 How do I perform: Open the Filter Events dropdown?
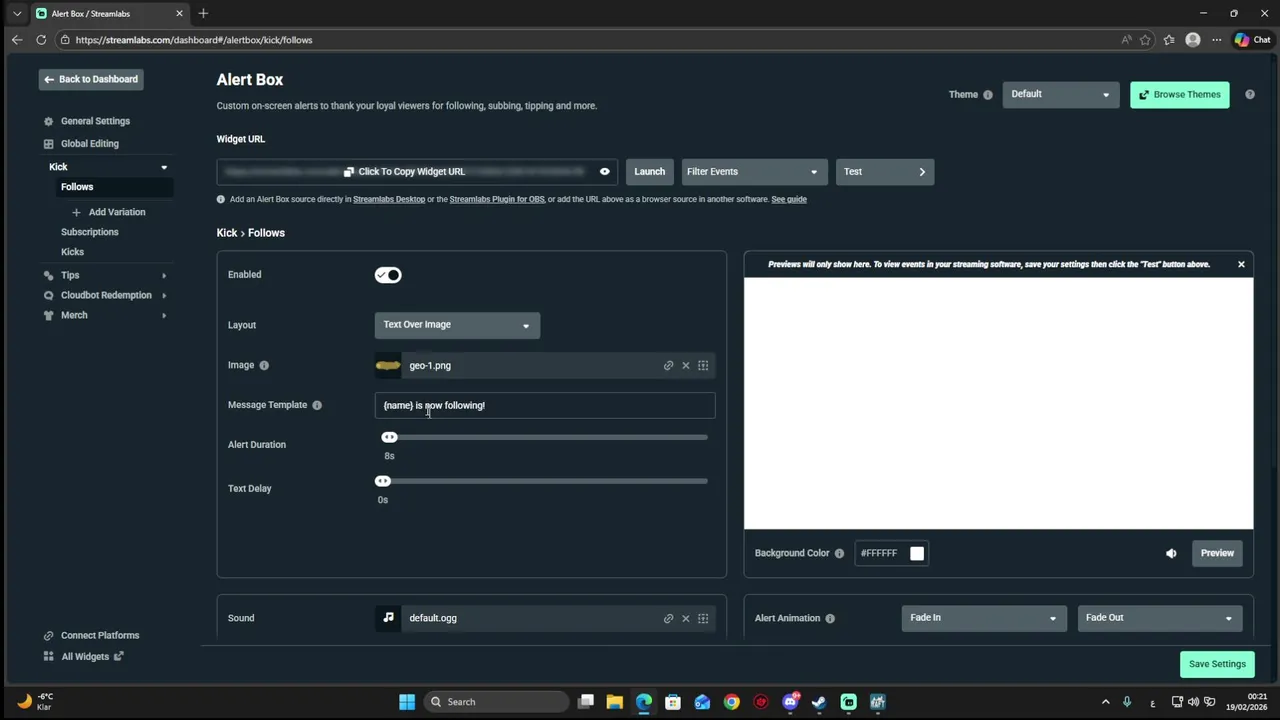coord(755,172)
